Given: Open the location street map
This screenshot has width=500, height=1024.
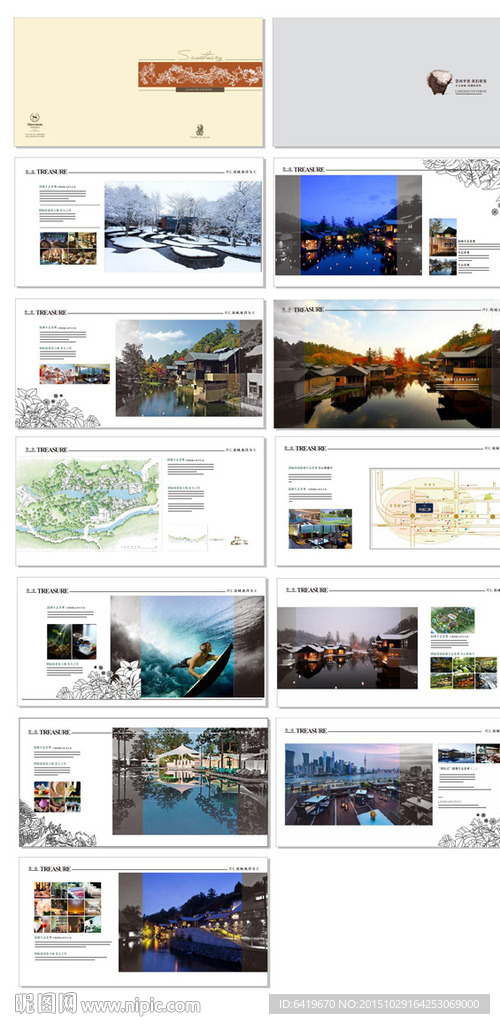Looking at the screenshot, I should (435, 507).
